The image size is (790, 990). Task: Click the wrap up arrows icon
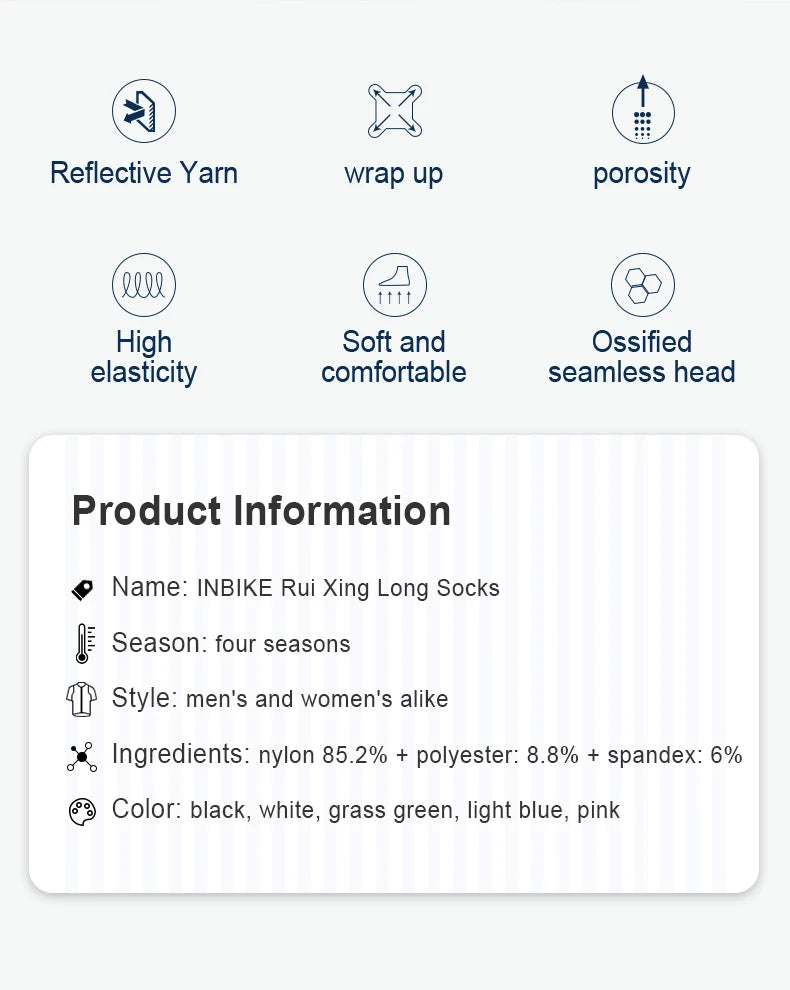[394, 111]
